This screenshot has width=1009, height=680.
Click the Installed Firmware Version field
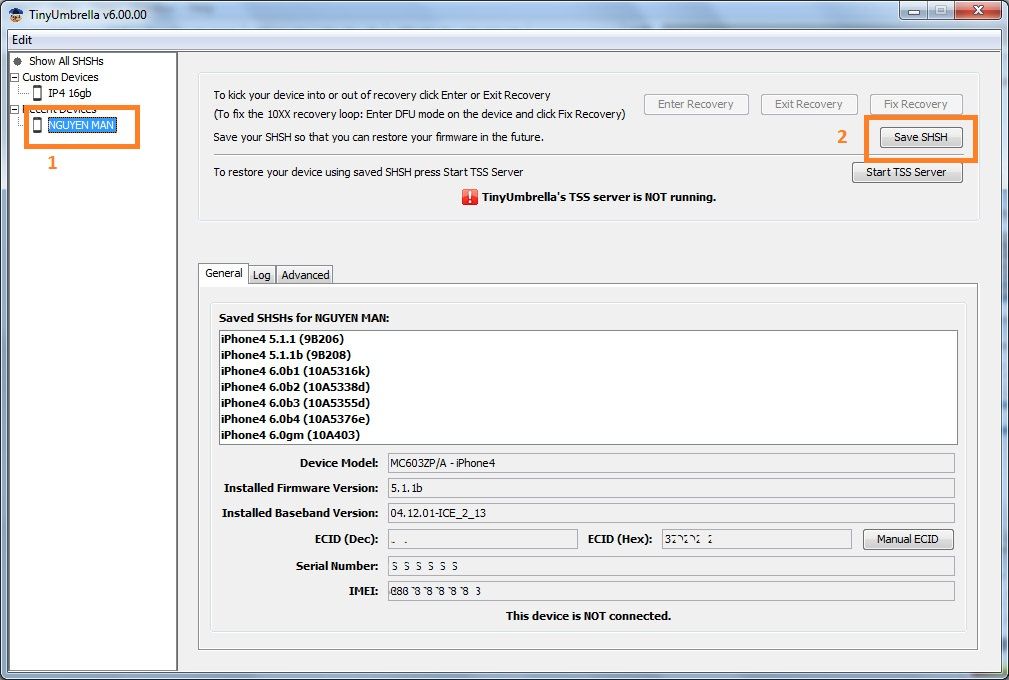(x=671, y=488)
